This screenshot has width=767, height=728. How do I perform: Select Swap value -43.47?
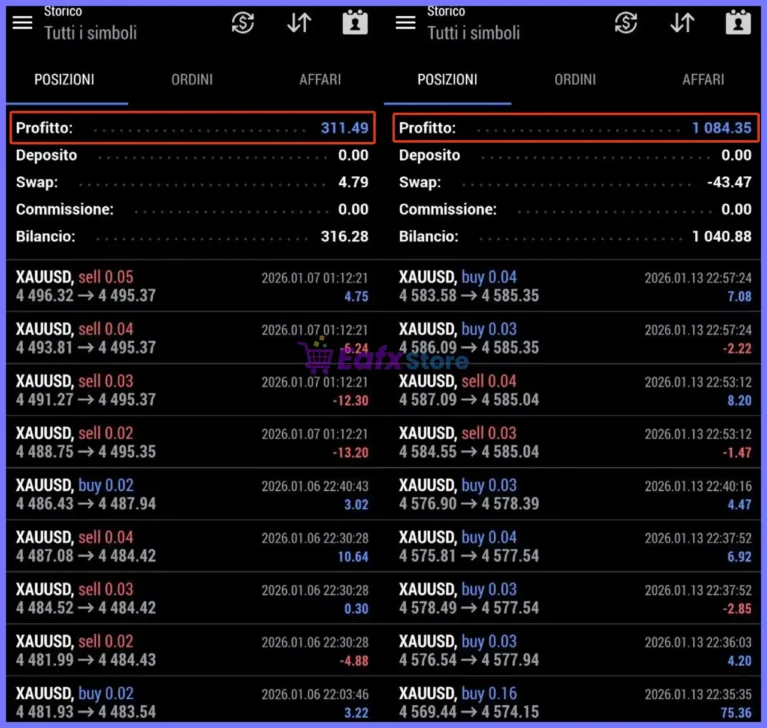coord(729,182)
